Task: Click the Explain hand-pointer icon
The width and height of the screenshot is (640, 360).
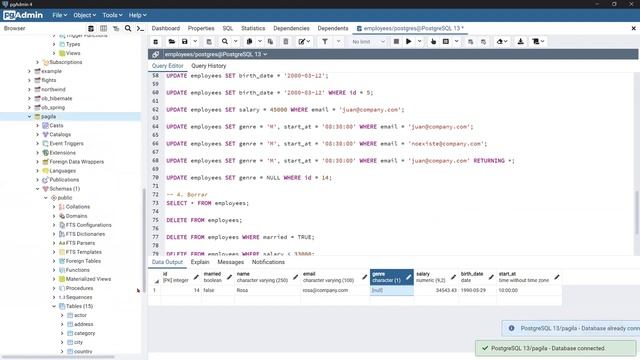Action: [x=433, y=42]
